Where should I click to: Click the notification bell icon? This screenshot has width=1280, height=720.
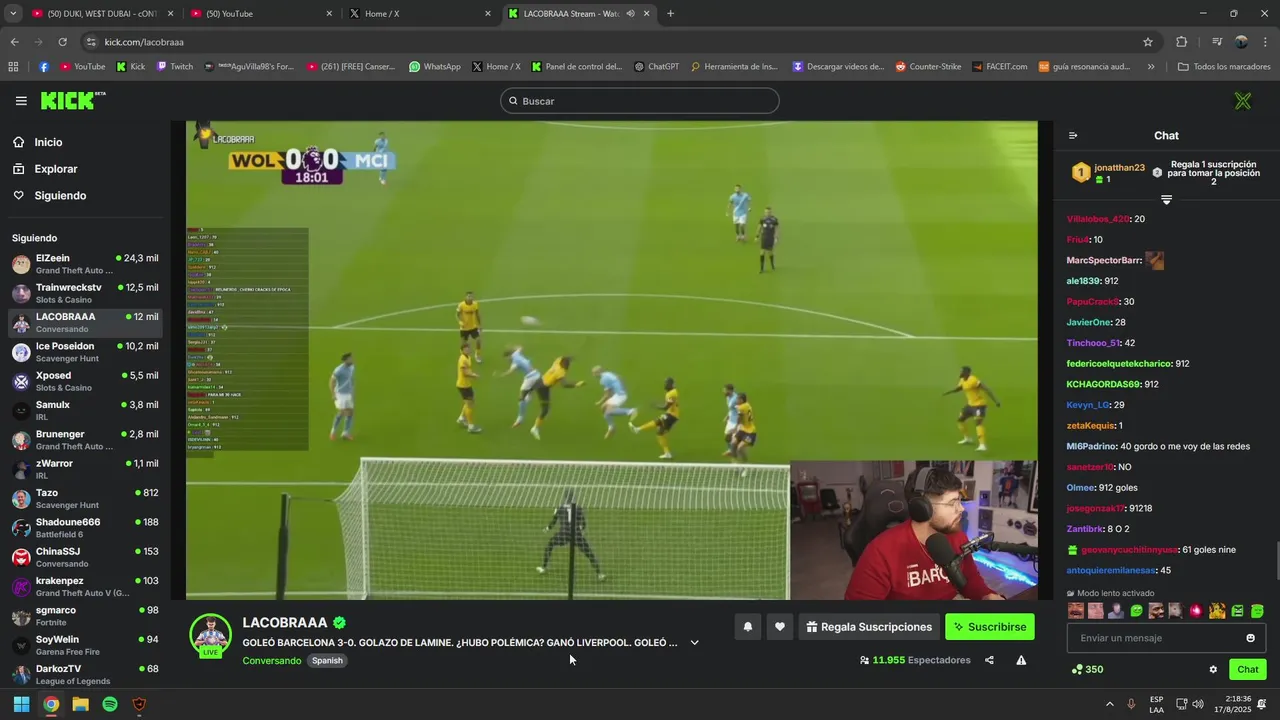747,627
